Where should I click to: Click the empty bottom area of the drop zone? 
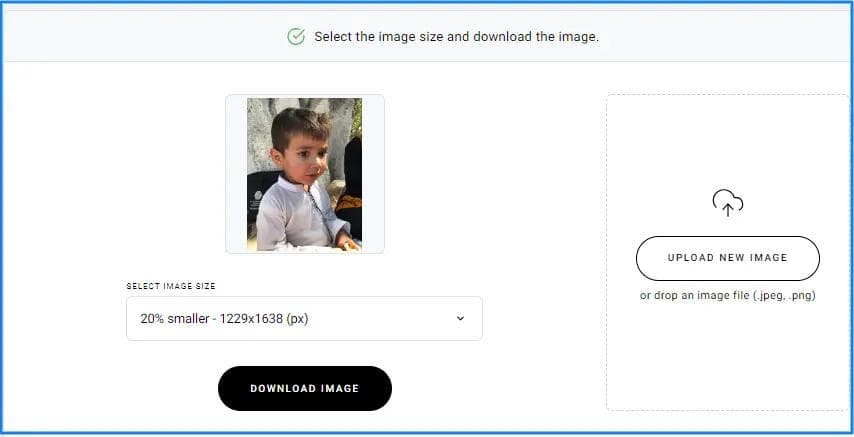coord(727,370)
